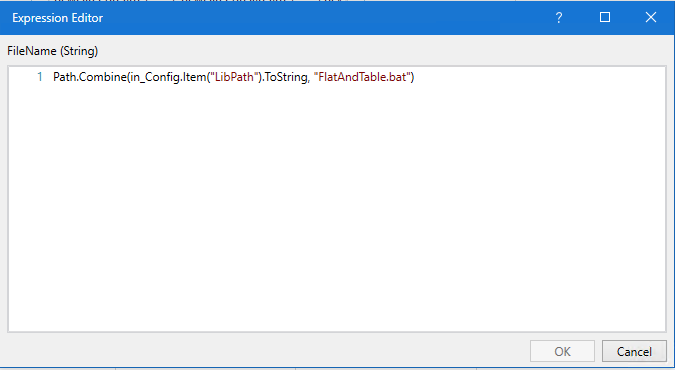Click the opening parenthesis after Combine
The height and width of the screenshot is (370, 675).
pos(128,77)
